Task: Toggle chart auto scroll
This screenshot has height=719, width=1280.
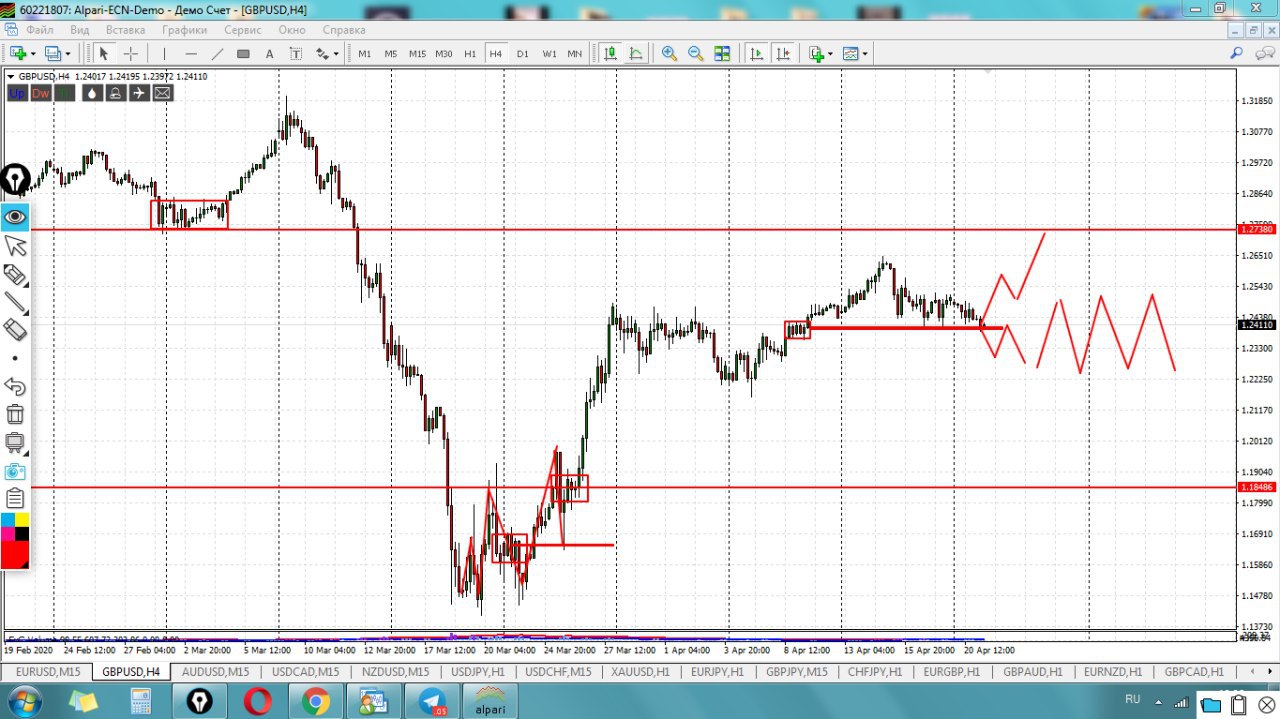Action: click(x=757, y=54)
